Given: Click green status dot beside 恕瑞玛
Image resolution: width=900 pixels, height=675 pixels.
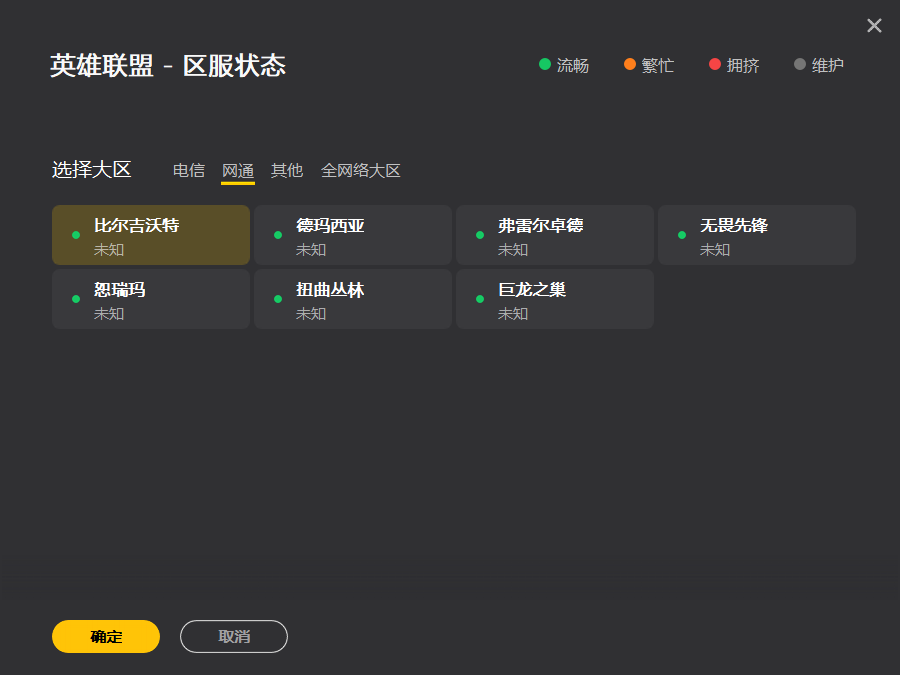Looking at the screenshot, I should click(x=76, y=299).
